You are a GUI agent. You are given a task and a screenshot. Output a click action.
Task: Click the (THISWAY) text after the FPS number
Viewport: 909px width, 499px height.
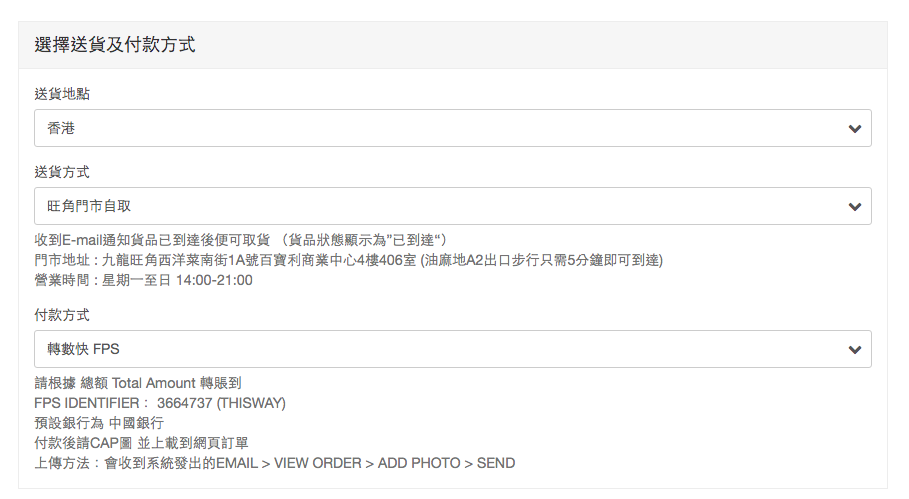click(249, 403)
